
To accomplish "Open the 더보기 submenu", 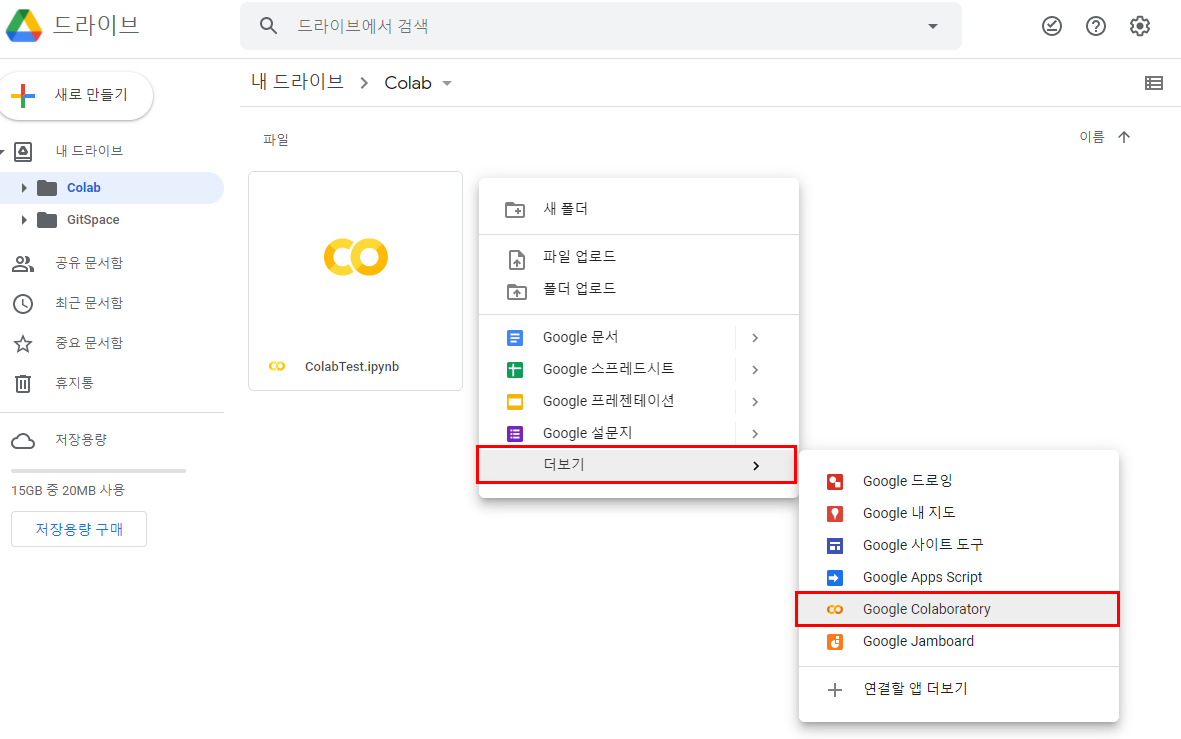I will pyautogui.click(x=636, y=465).
